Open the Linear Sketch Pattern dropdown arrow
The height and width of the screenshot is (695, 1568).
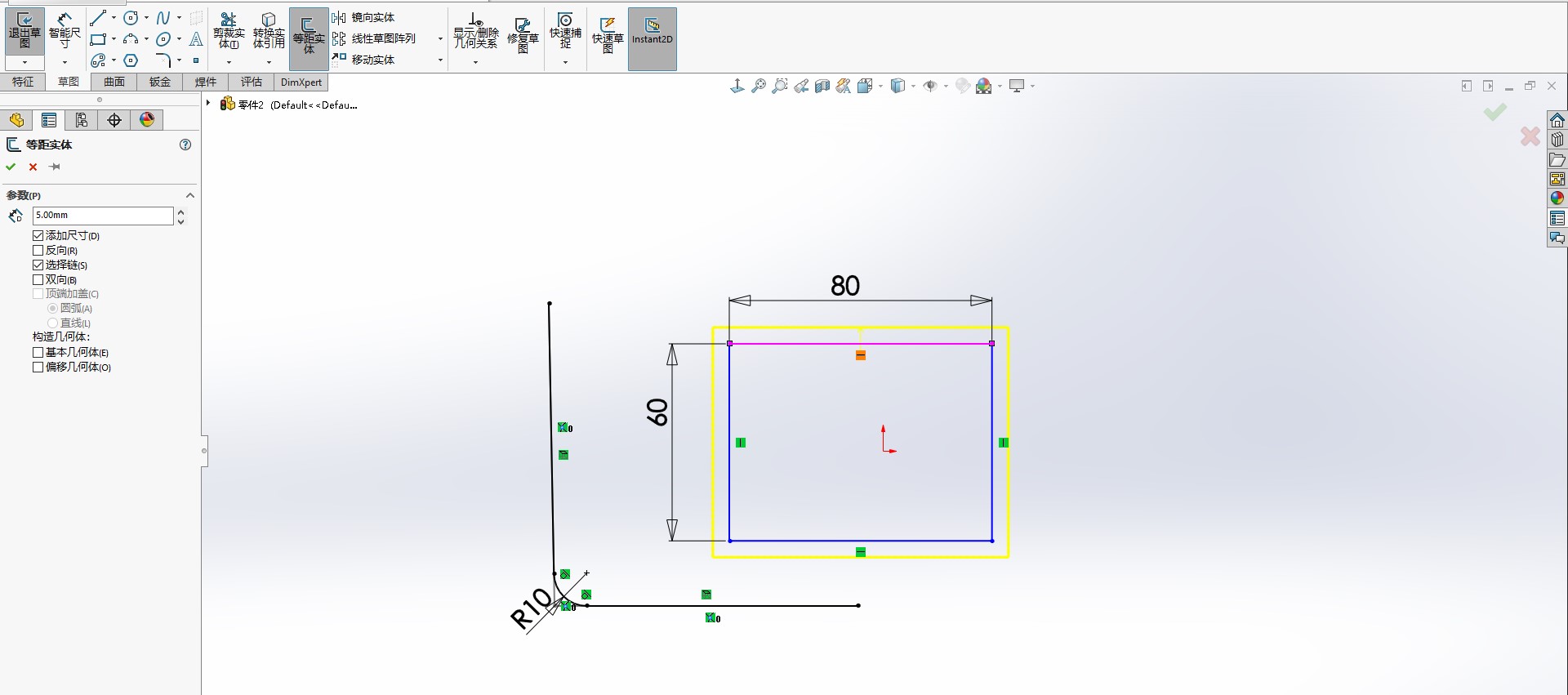click(x=440, y=38)
